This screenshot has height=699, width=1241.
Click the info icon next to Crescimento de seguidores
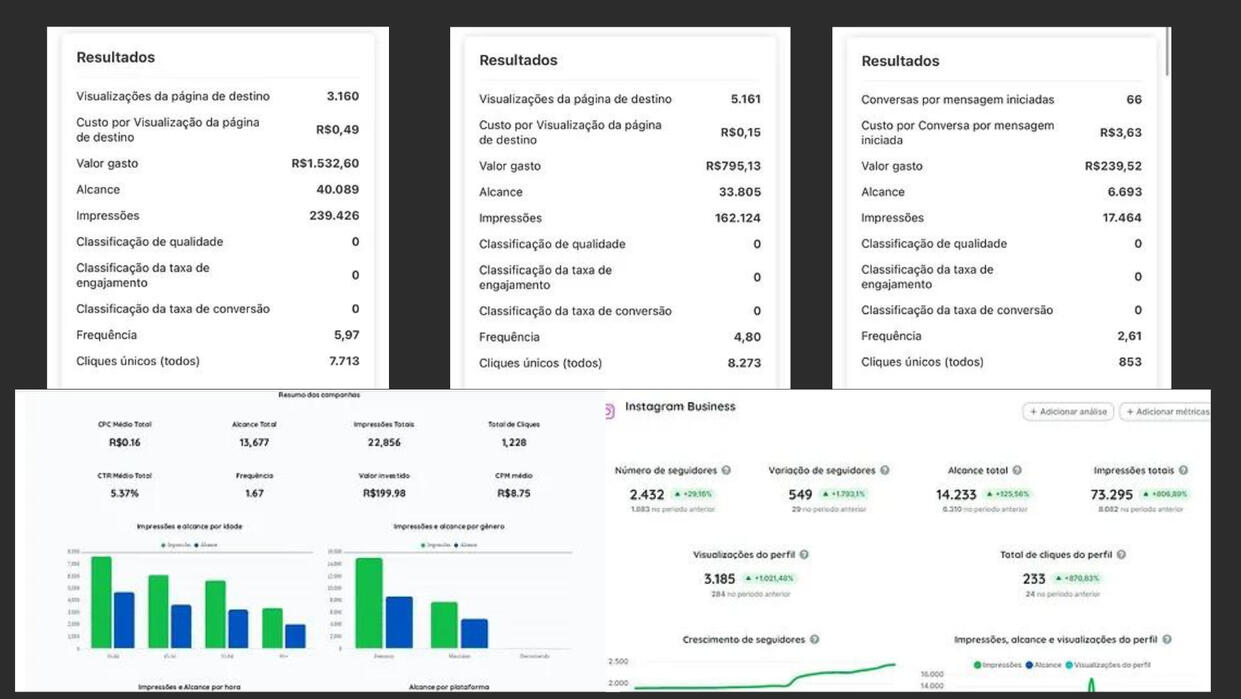tap(814, 640)
